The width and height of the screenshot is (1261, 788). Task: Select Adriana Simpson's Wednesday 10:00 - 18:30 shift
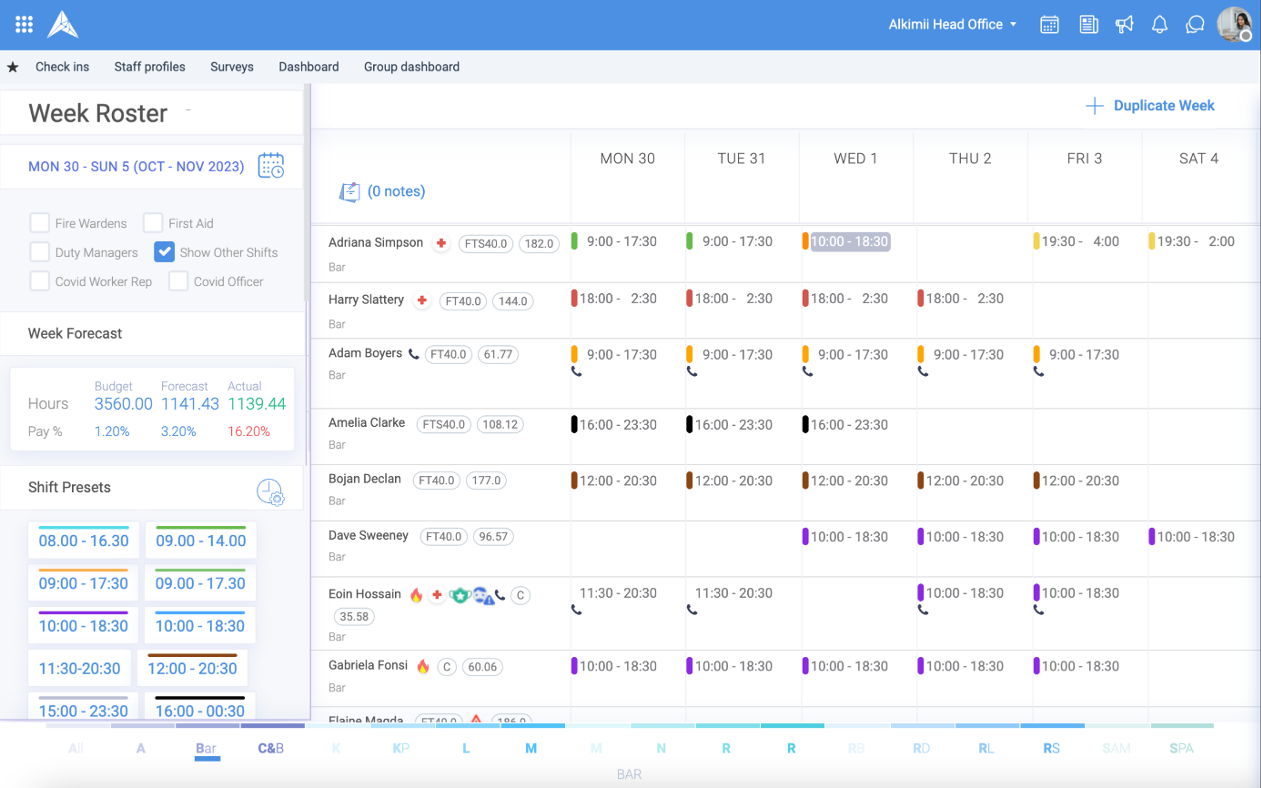pyautogui.click(x=848, y=242)
